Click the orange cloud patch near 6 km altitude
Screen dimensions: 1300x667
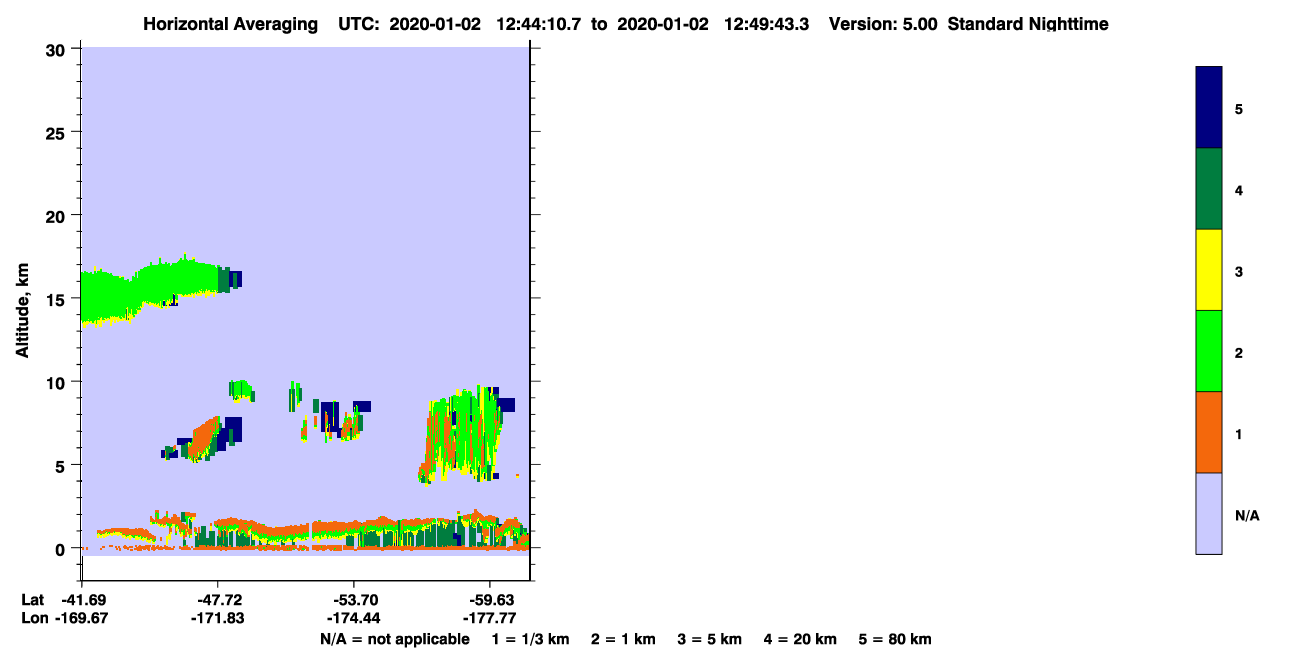pyautogui.click(x=205, y=437)
